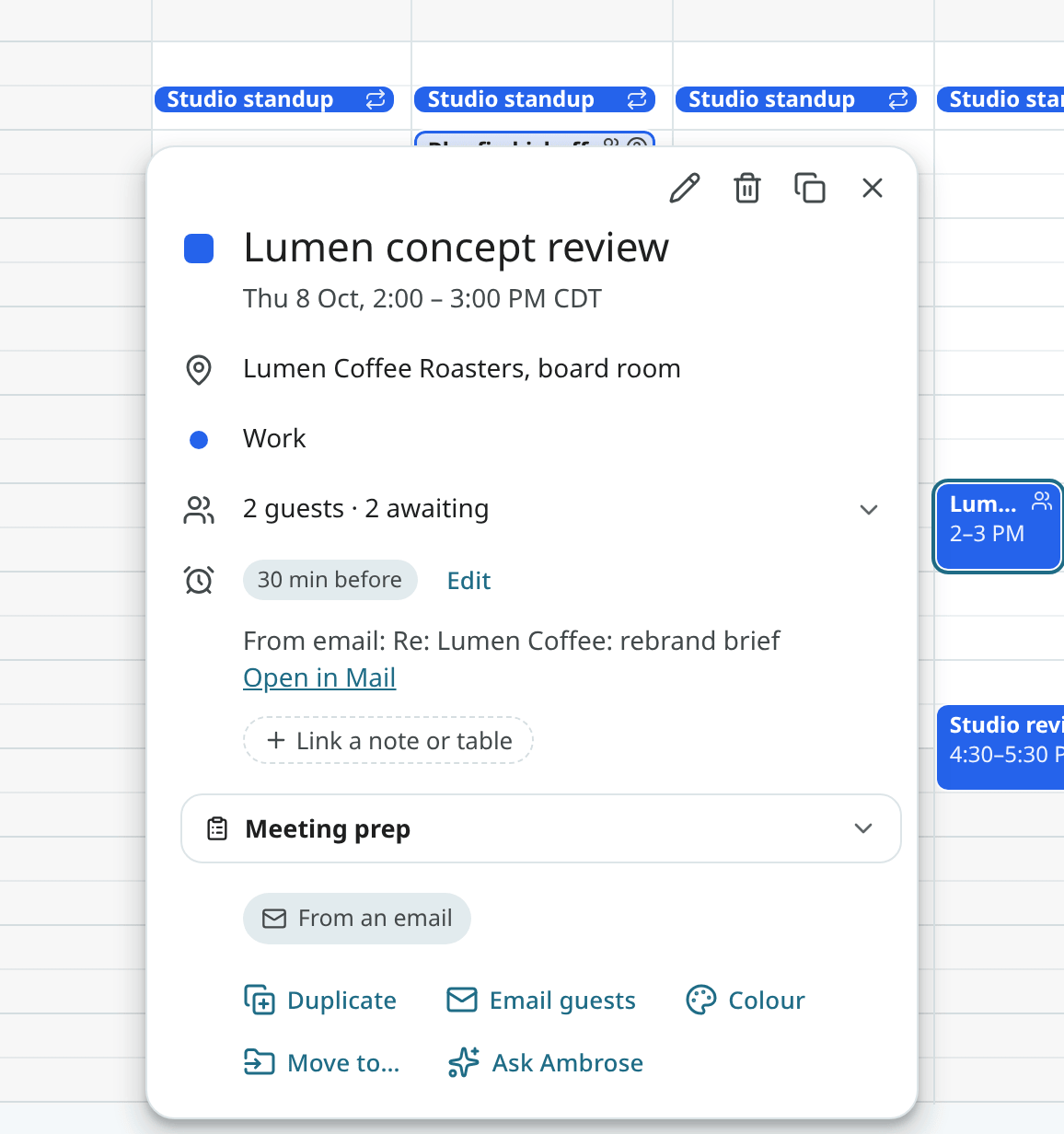Click the Ask Ambrose sparkle icon

click(464, 1062)
